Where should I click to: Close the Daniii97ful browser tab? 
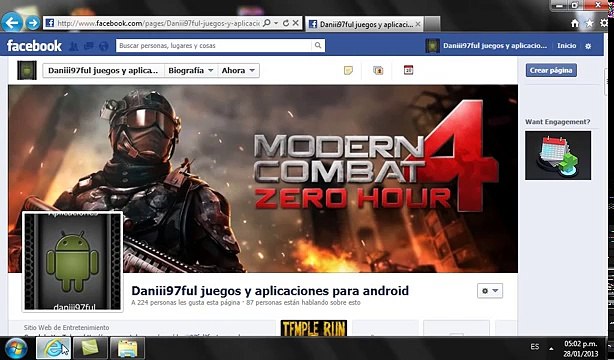coord(418,24)
